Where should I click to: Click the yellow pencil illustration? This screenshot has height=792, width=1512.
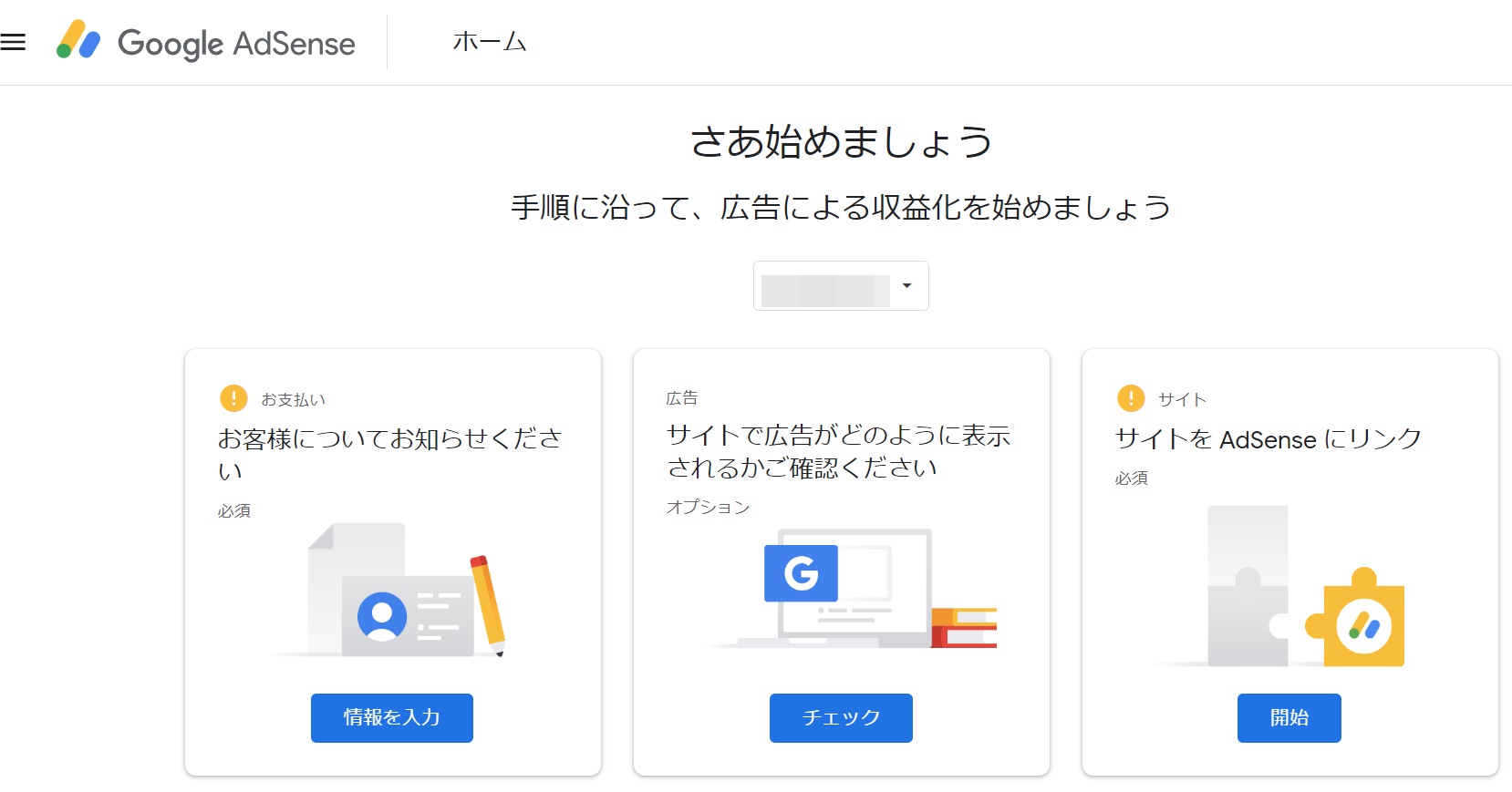coord(488,604)
